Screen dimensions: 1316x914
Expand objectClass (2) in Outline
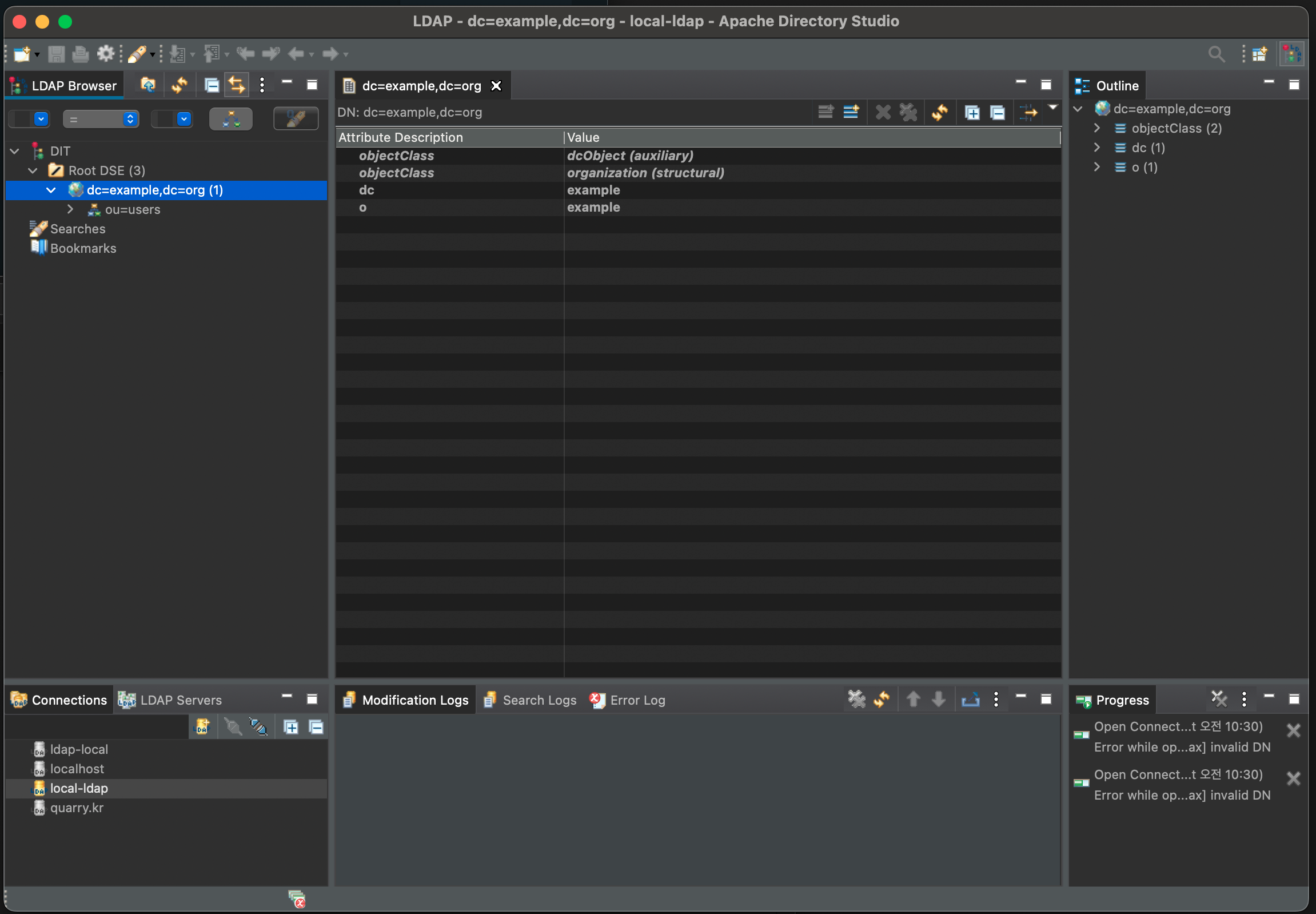coord(1097,128)
